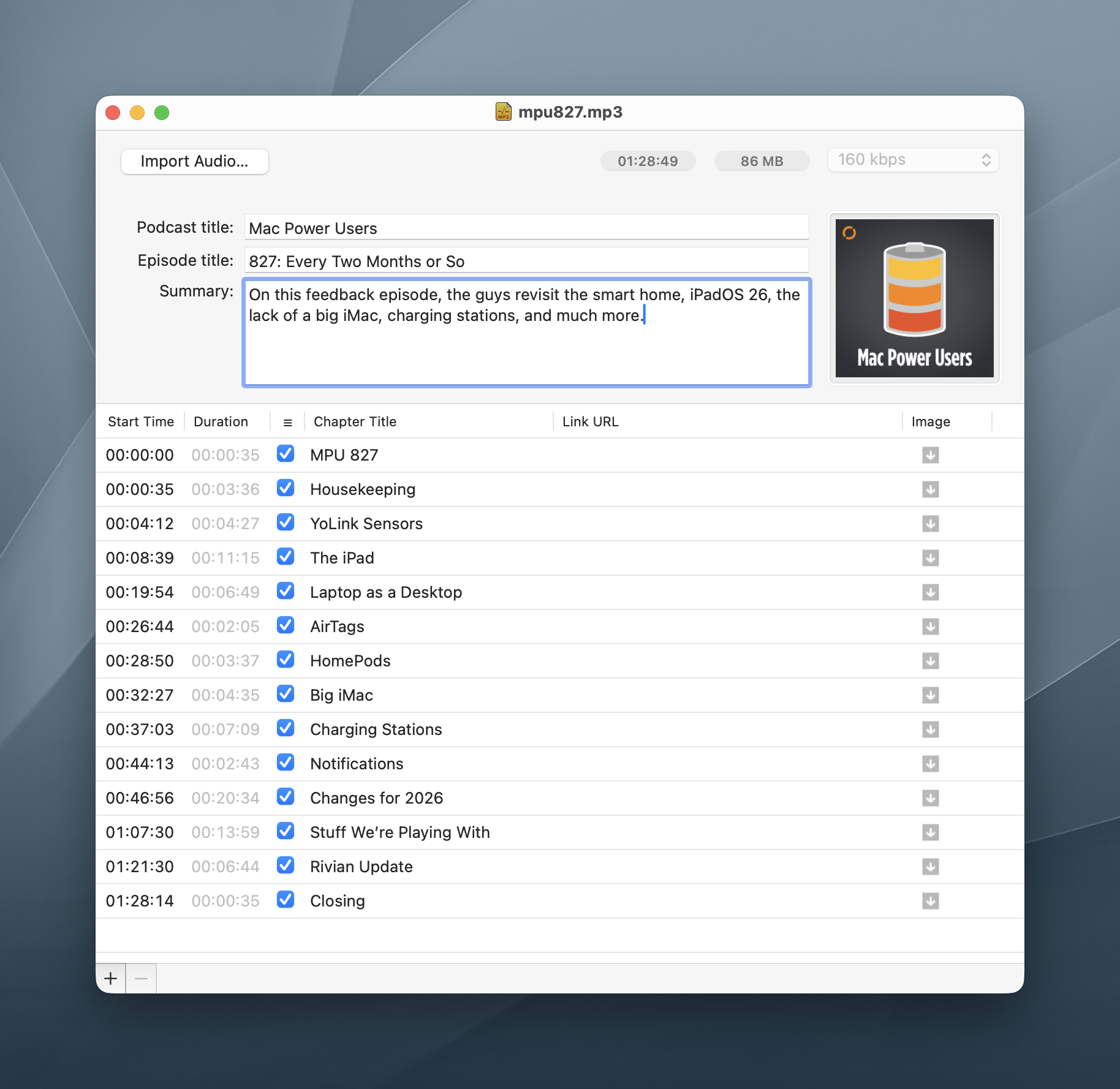Toggle checkbox for The iPad chapter

coord(286,557)
